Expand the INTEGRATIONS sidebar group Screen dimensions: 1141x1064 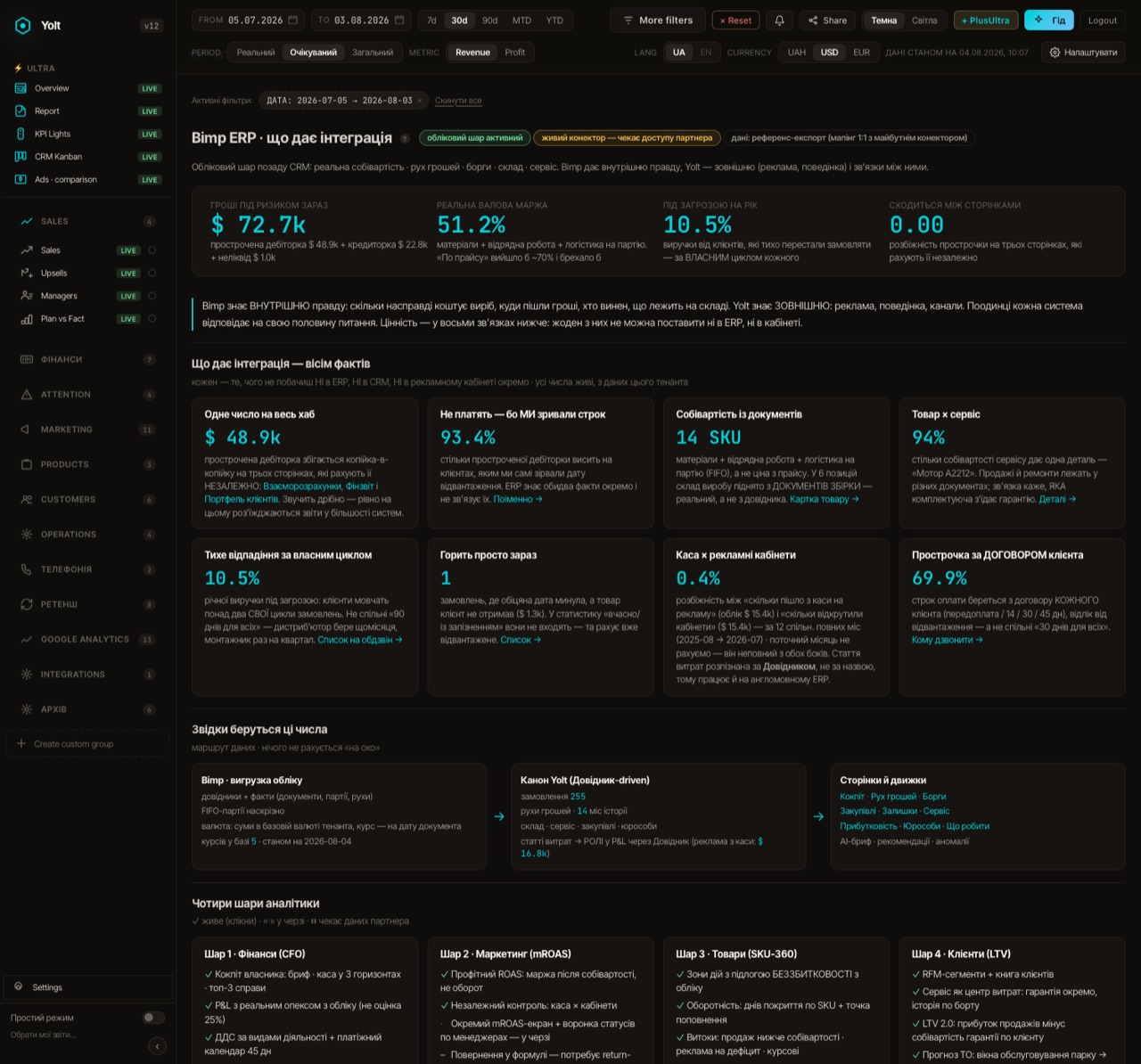coord(87,675)
